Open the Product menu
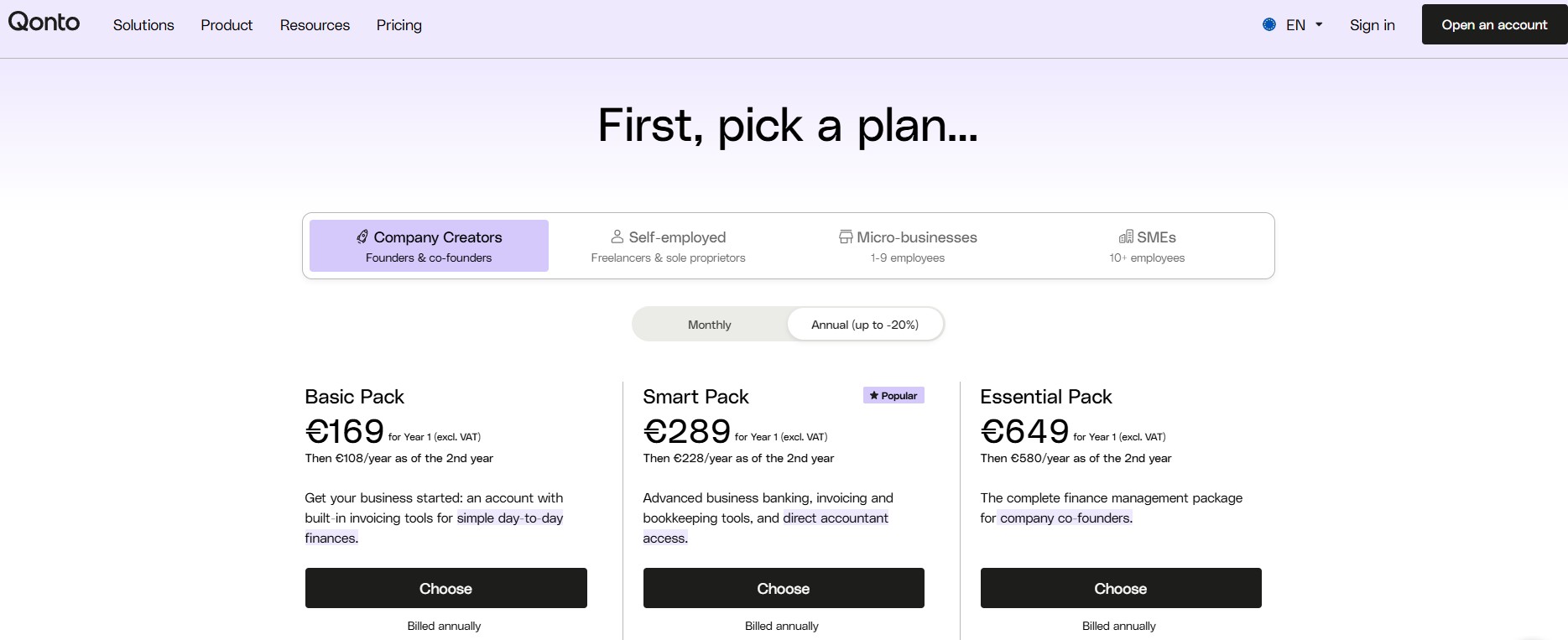1568x640 pixels. pyautogui.click(x=227, y=25)
